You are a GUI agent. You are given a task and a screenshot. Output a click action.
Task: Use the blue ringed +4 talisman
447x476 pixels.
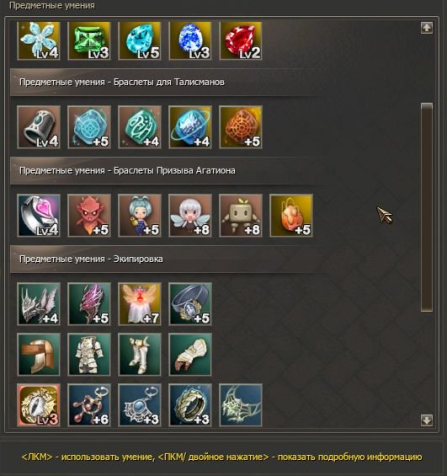(x=190, y=127)
